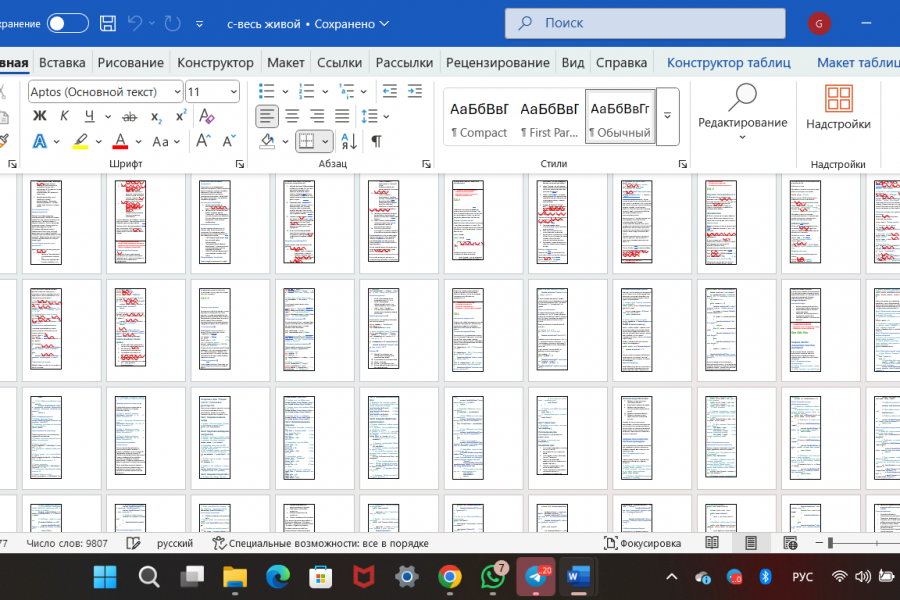Switch to the Рецензирование tab
Viewport: 900px width, 600px height.
498,63
